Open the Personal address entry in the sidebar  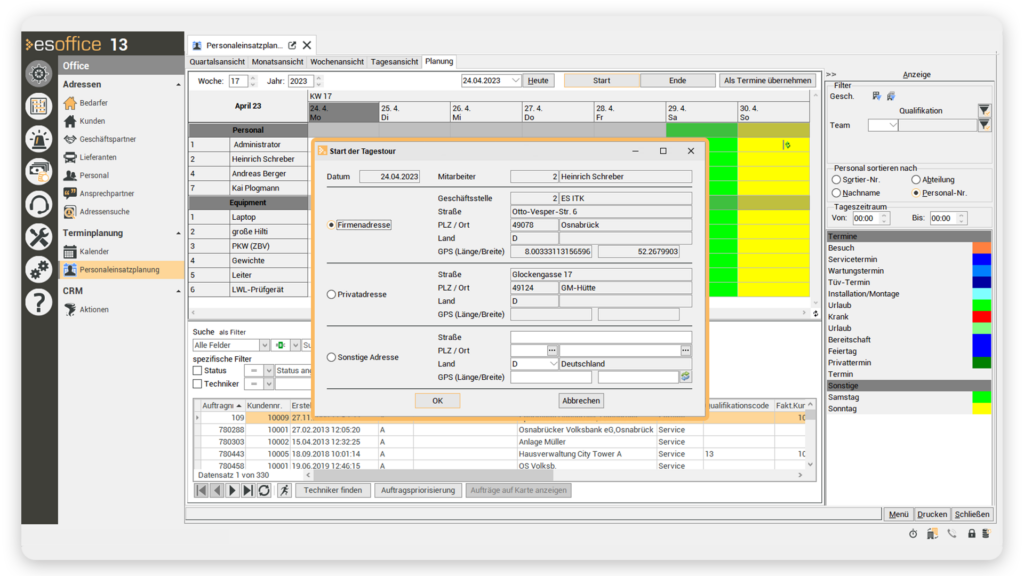(x=94, y=175)
